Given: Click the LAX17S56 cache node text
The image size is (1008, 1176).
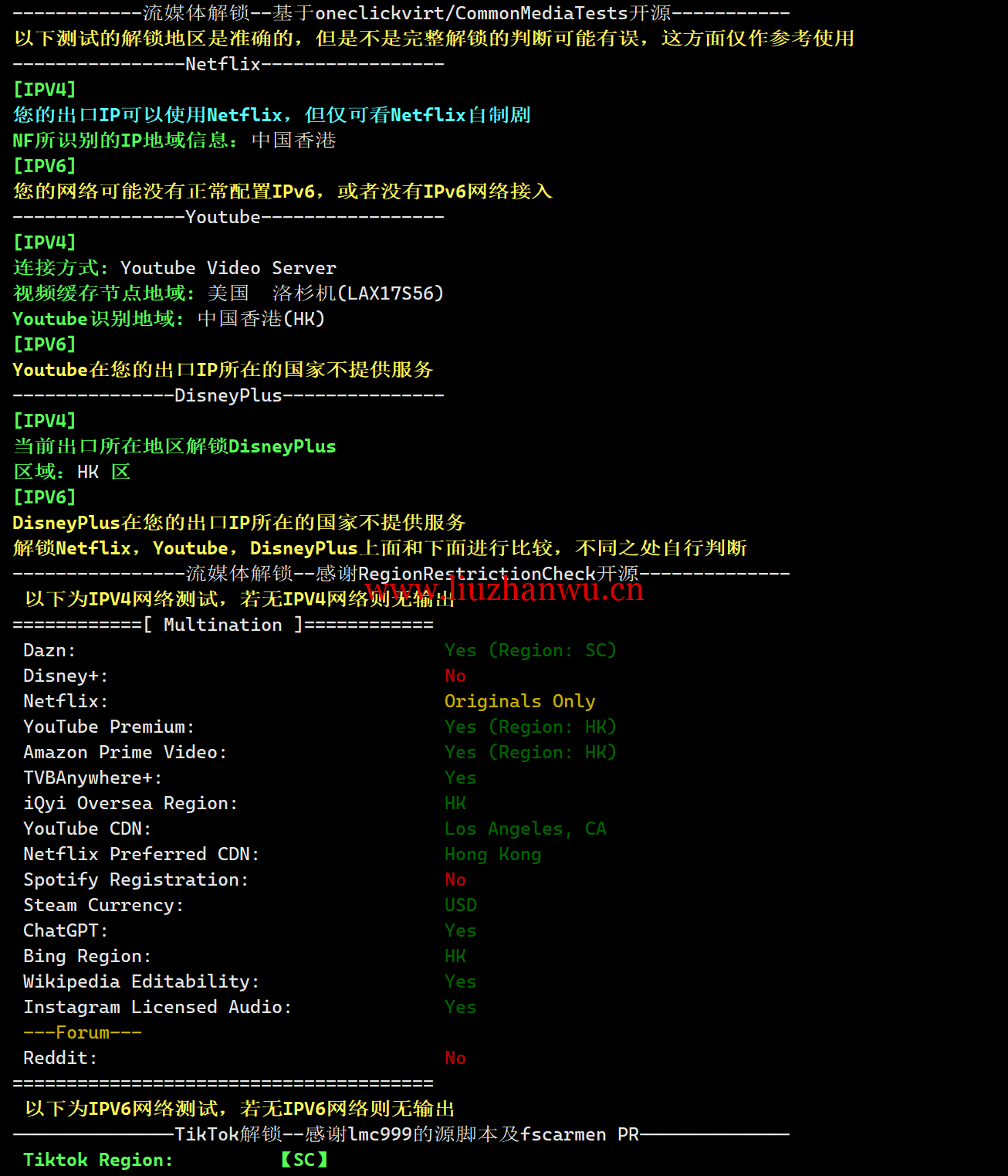Looking at the screenshot, I should click(391, 293).
